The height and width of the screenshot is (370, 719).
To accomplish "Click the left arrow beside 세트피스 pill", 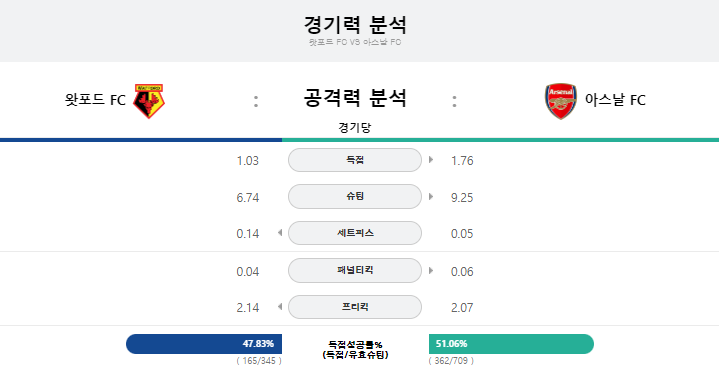I will [280, 233].
